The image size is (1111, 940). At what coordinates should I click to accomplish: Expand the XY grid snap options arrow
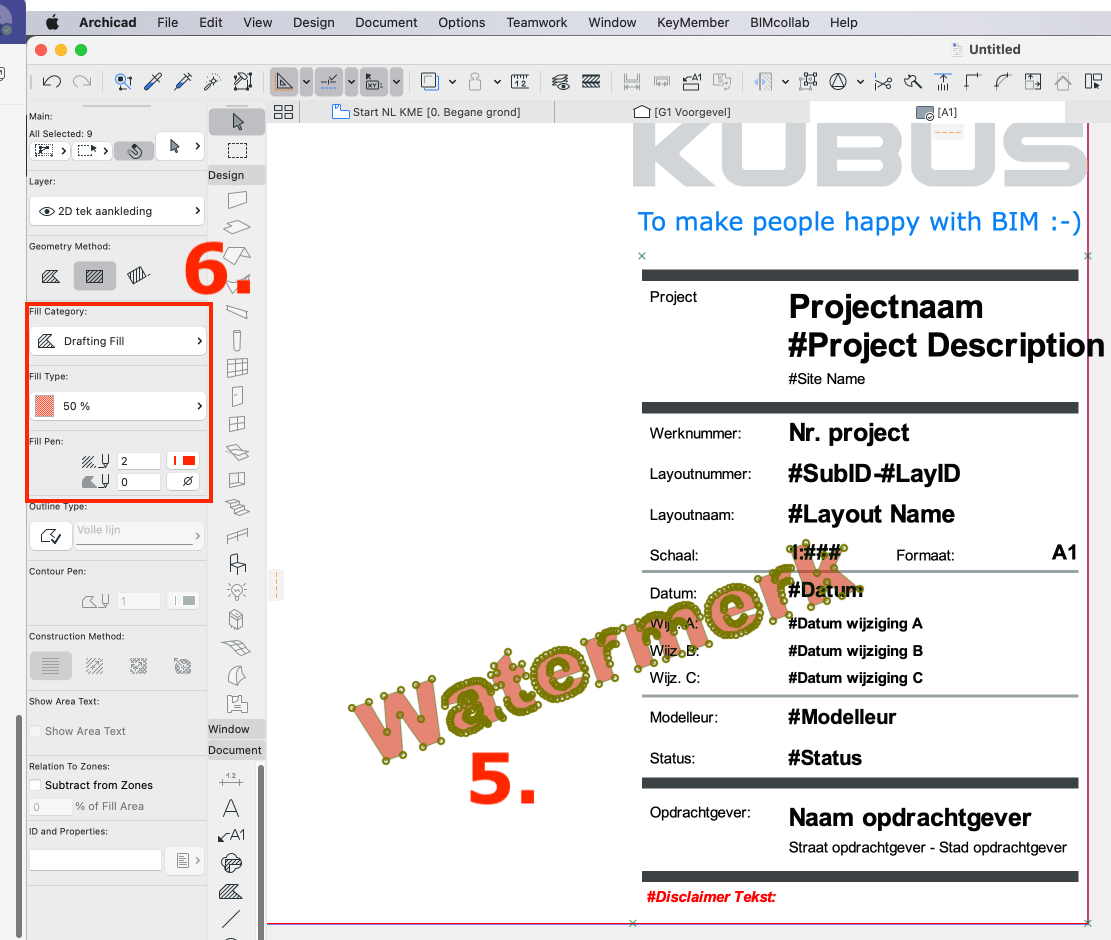397,82
